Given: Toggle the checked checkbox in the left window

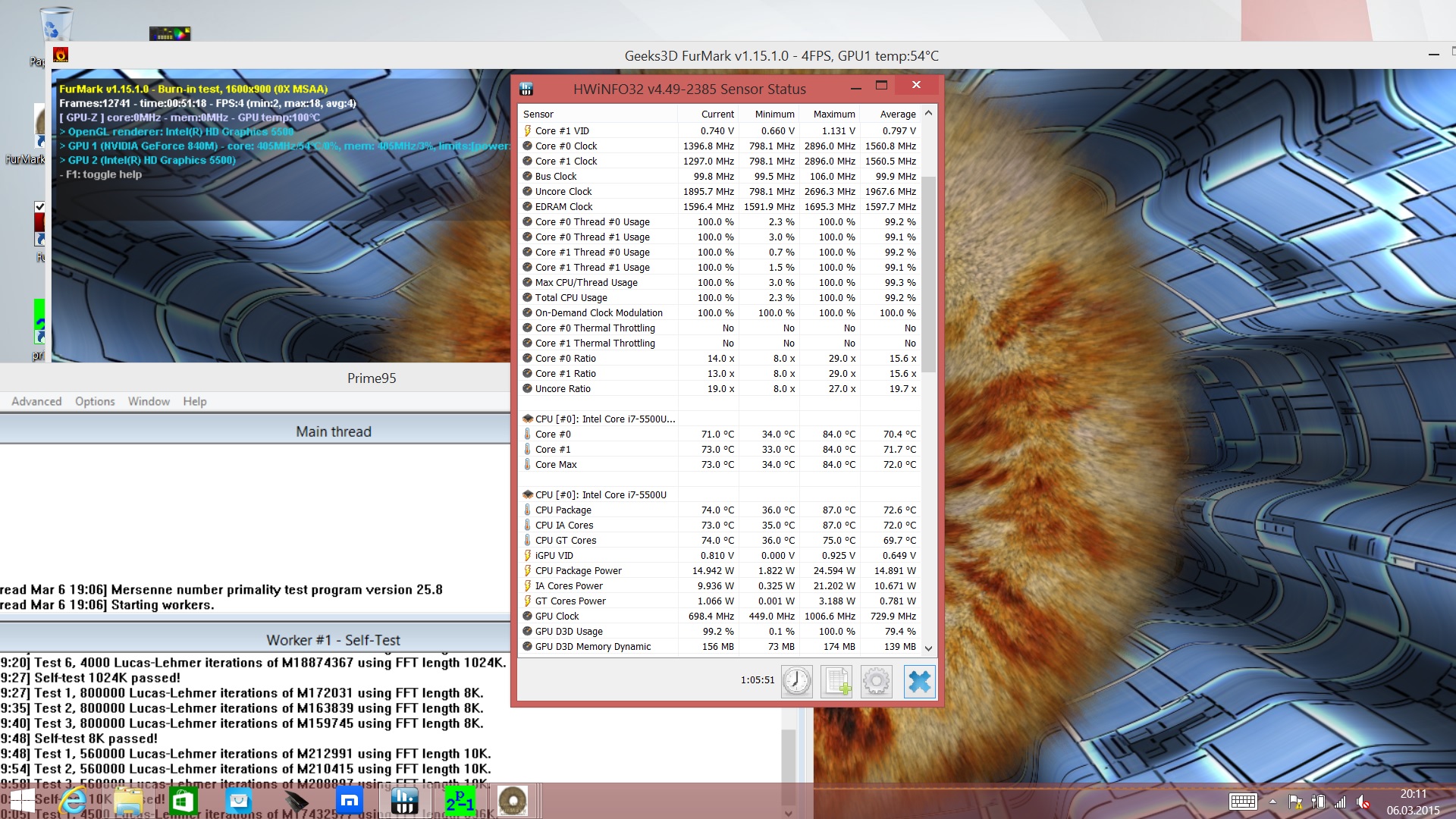Looking at the screenshot, I should click(x=39, y=206).
